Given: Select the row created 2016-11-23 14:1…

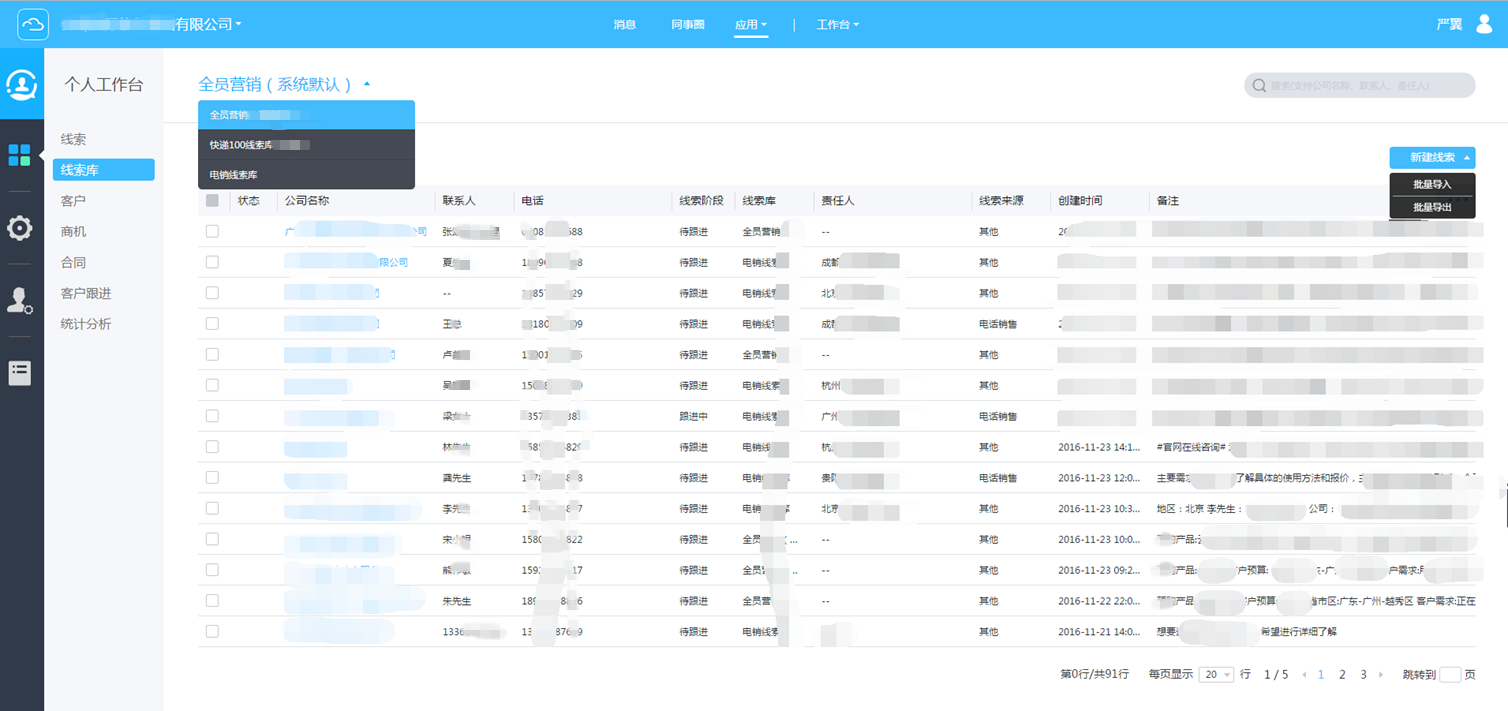Looking at the screenshot, I should point(212,447).
